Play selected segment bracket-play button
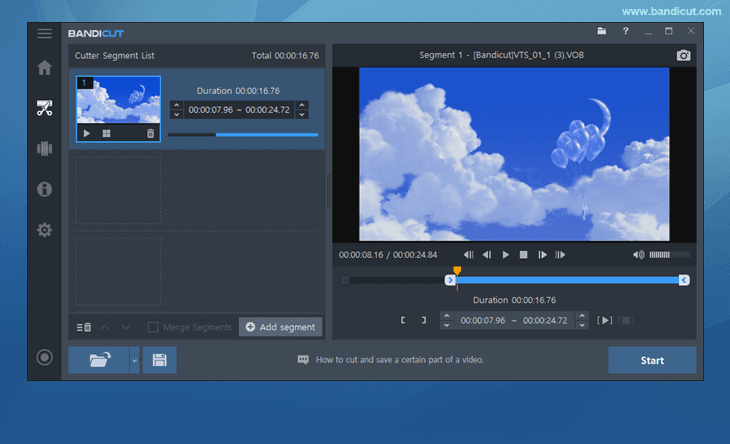Screen dimensions: 730x444 pyautogui.click(x=604, y=320)
